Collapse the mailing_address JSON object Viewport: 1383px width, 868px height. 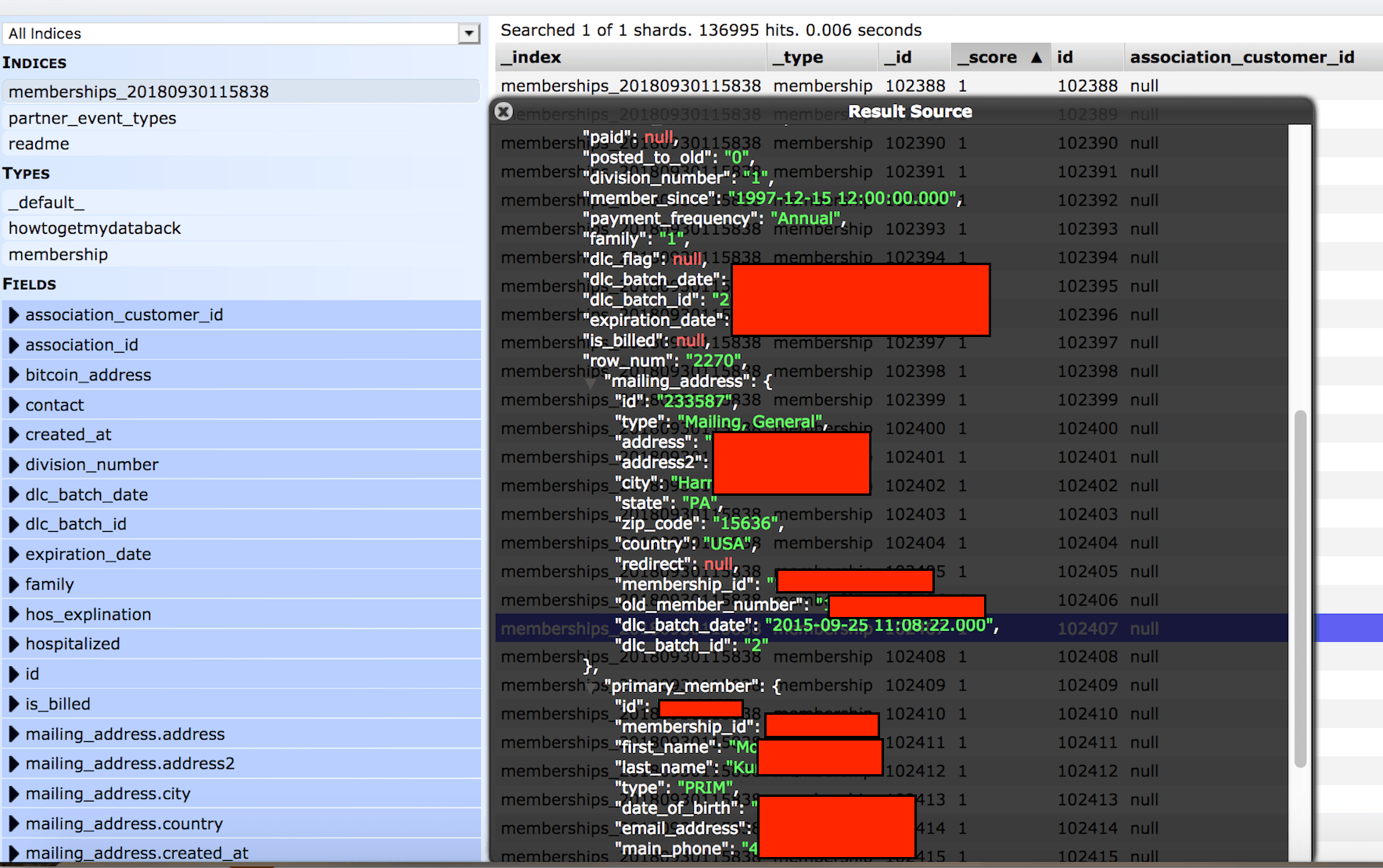(591, 382)
